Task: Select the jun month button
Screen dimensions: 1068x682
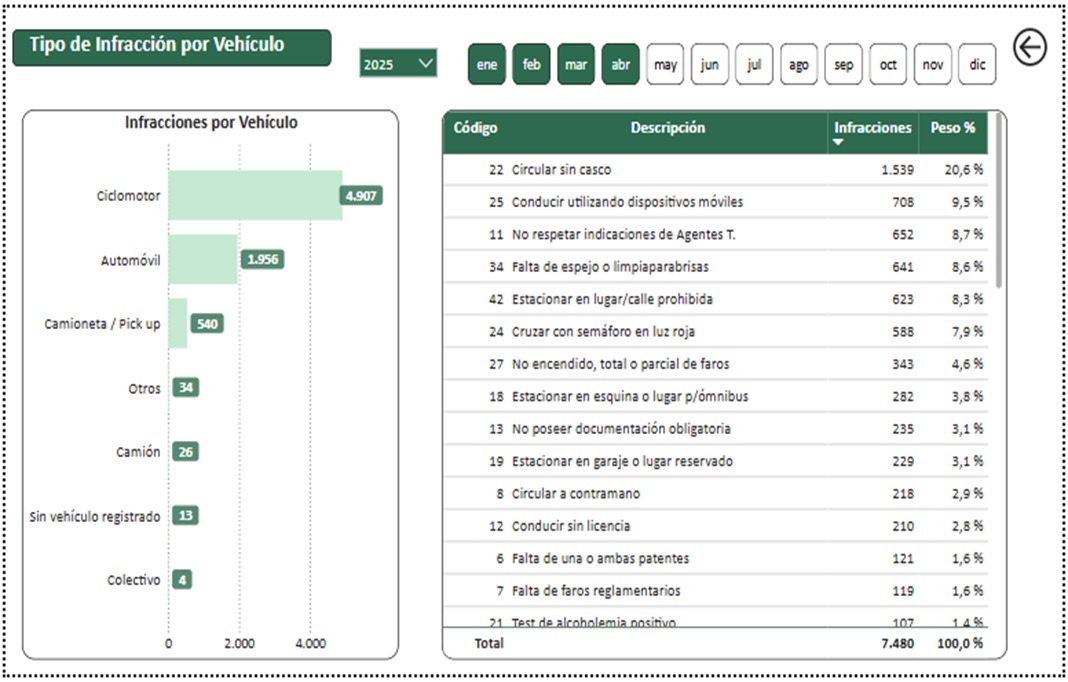Action: click(709, 65)
